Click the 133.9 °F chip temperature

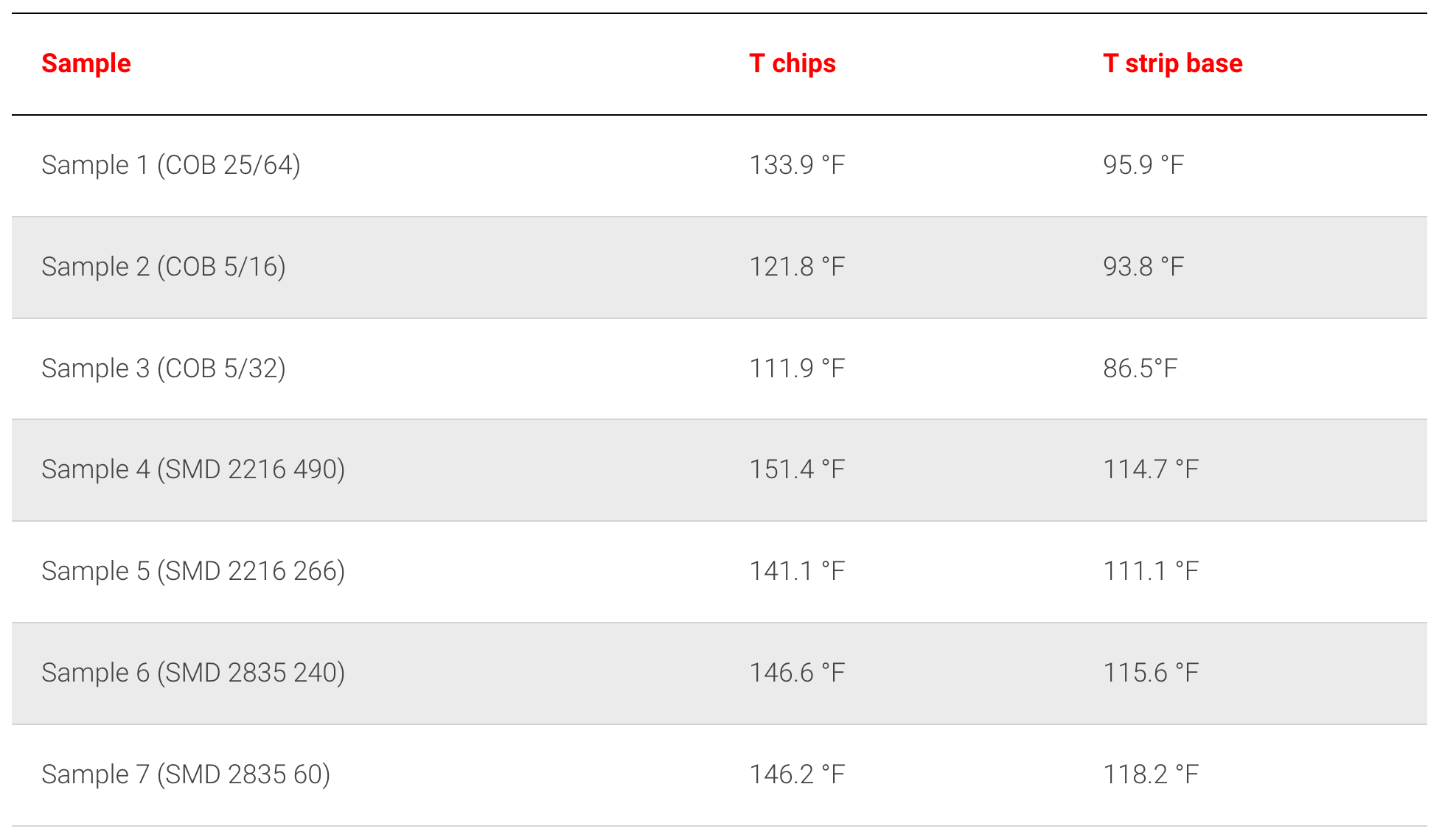(x=796, y=165)
